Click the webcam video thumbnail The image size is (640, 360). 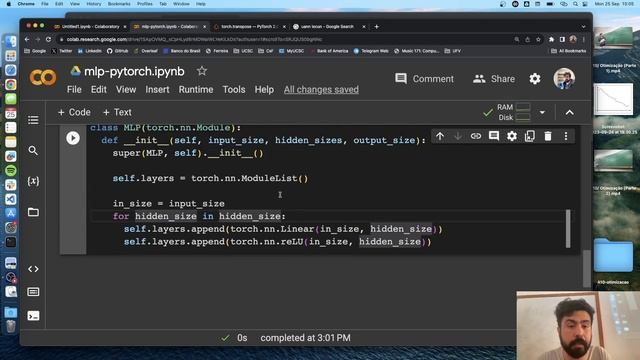pyautogui.click(x=578, y=325)
